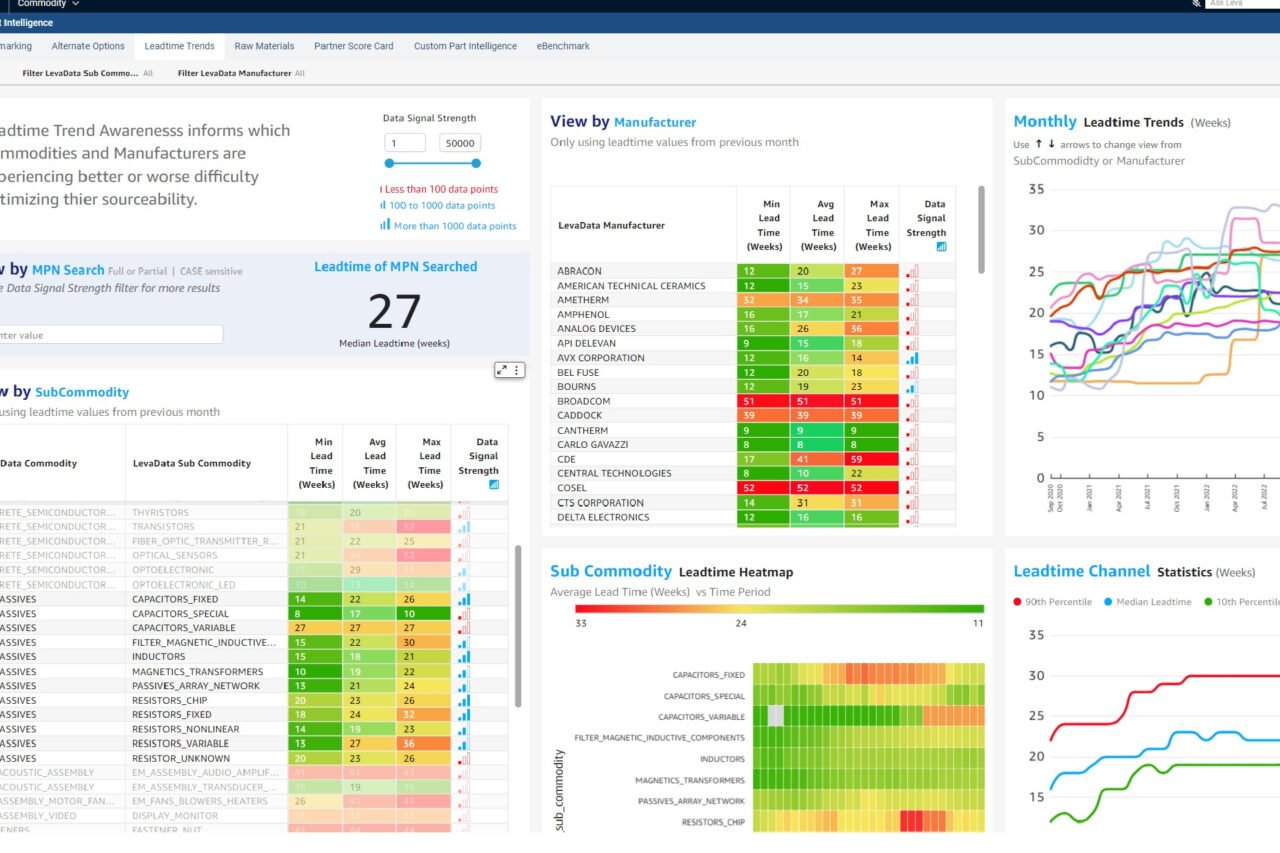Click the right handle of Data Signal Strength slider
Image resolution: width=1280 pixels, height=853 pixels.
476,163
